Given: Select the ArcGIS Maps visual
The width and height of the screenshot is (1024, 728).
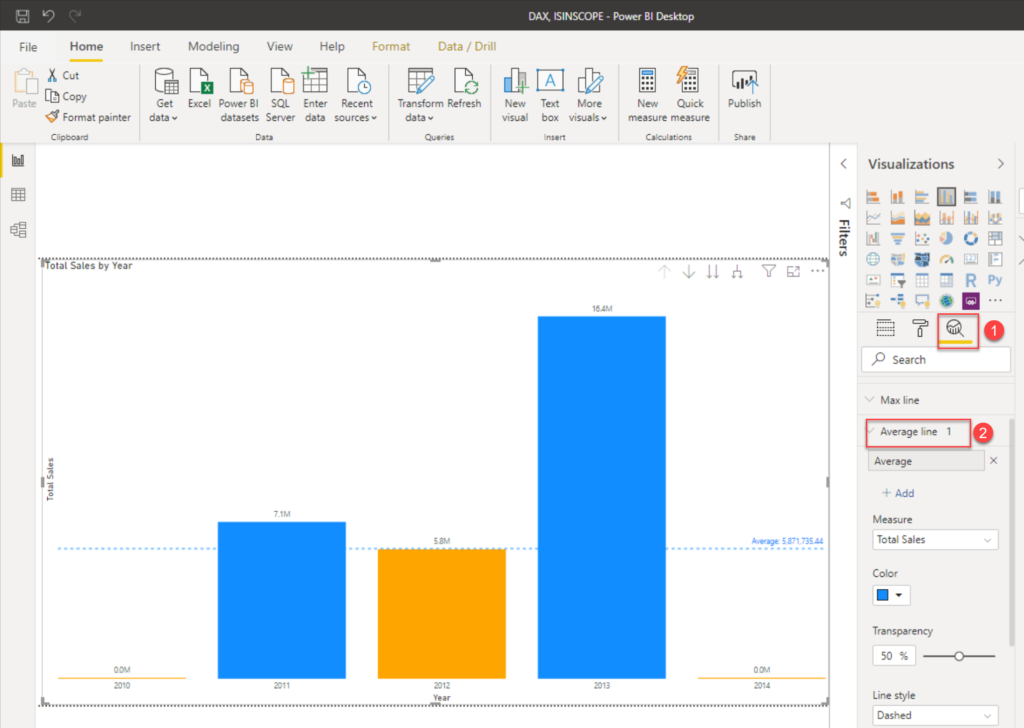Looking at the screenshot, I should [946, 301].
